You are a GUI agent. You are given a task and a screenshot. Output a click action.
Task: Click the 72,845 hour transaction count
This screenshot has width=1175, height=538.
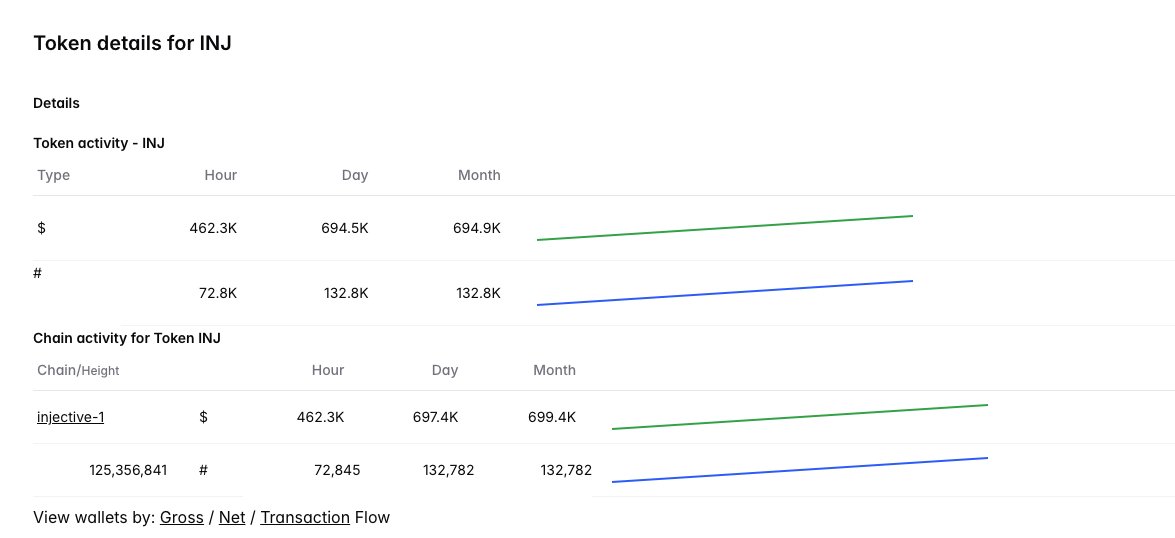337,471
